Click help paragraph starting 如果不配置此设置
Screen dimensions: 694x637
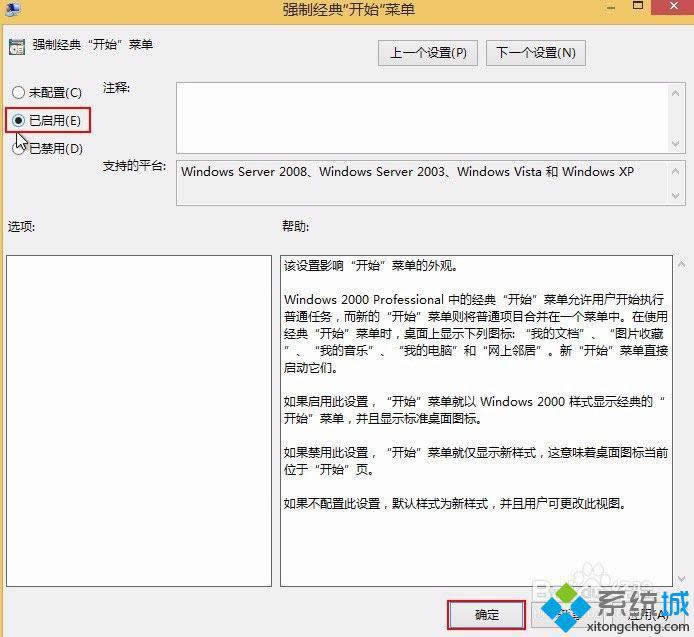coord(455,504)
